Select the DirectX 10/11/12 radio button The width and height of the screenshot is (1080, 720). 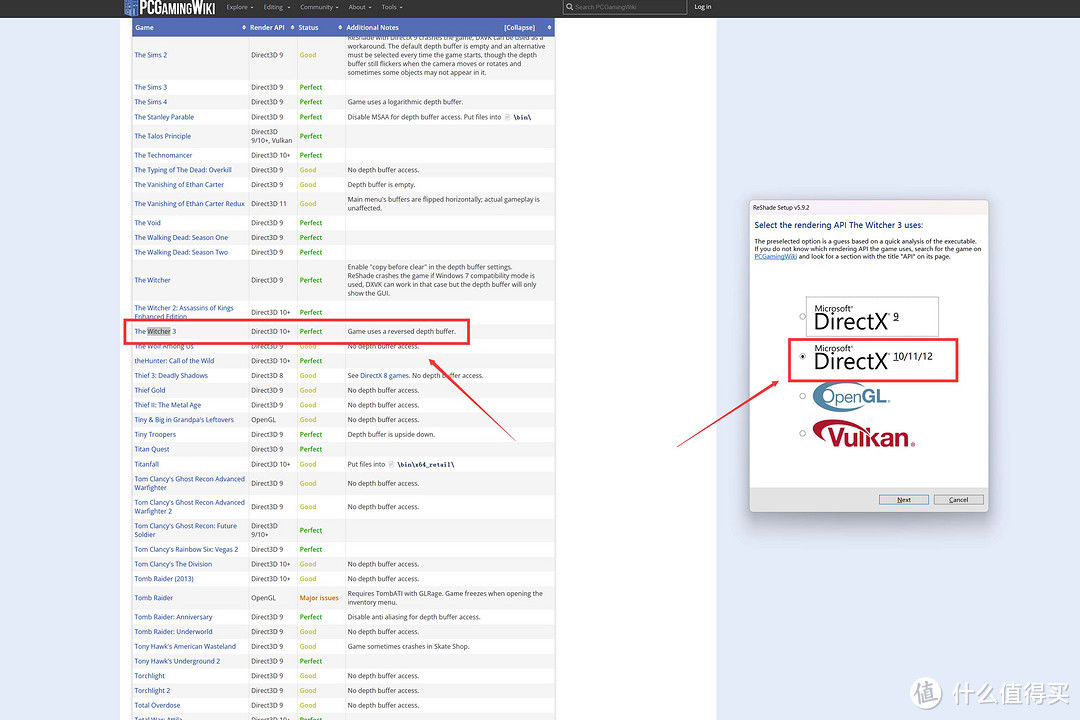[x=802, y=357]
